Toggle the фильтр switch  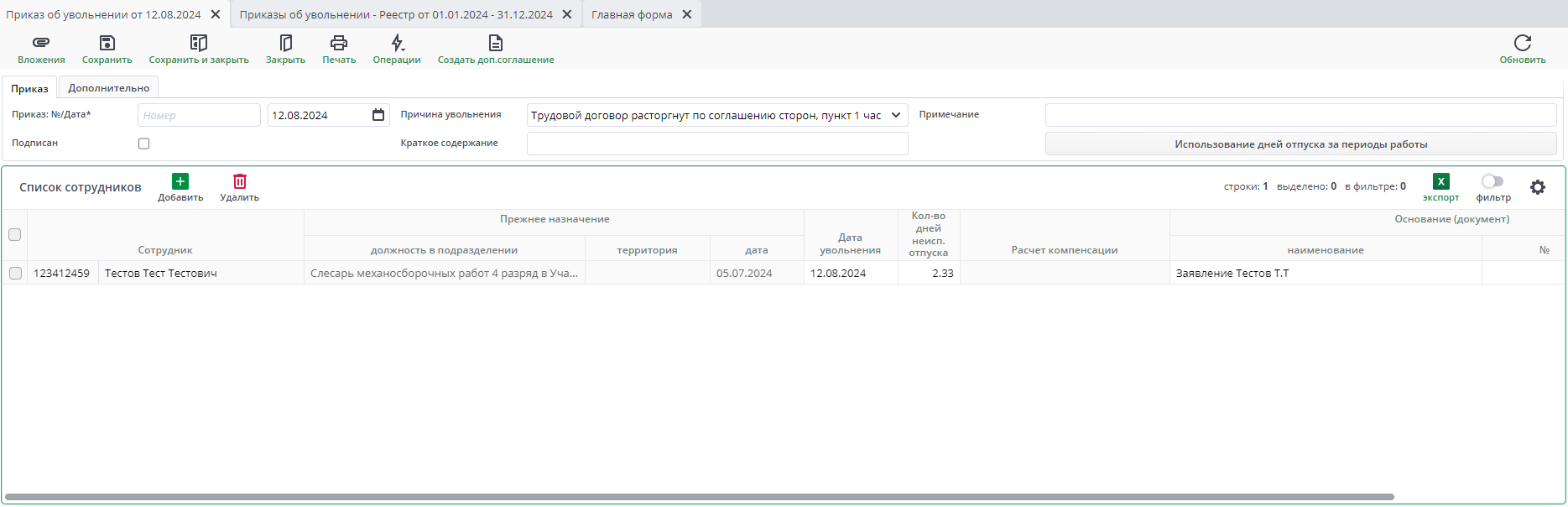[x=1492, y=181]
